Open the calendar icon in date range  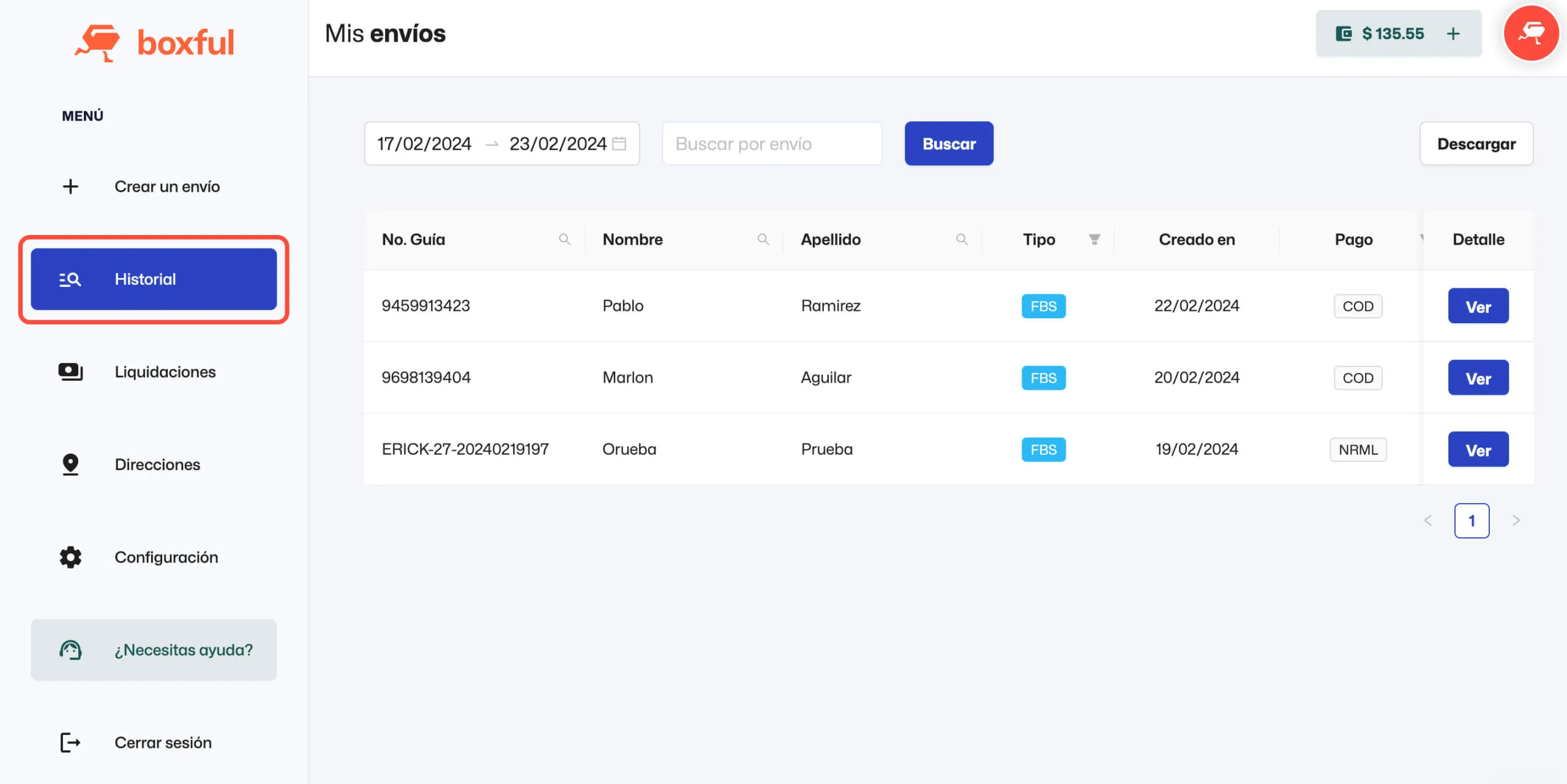tap(619, 143)
